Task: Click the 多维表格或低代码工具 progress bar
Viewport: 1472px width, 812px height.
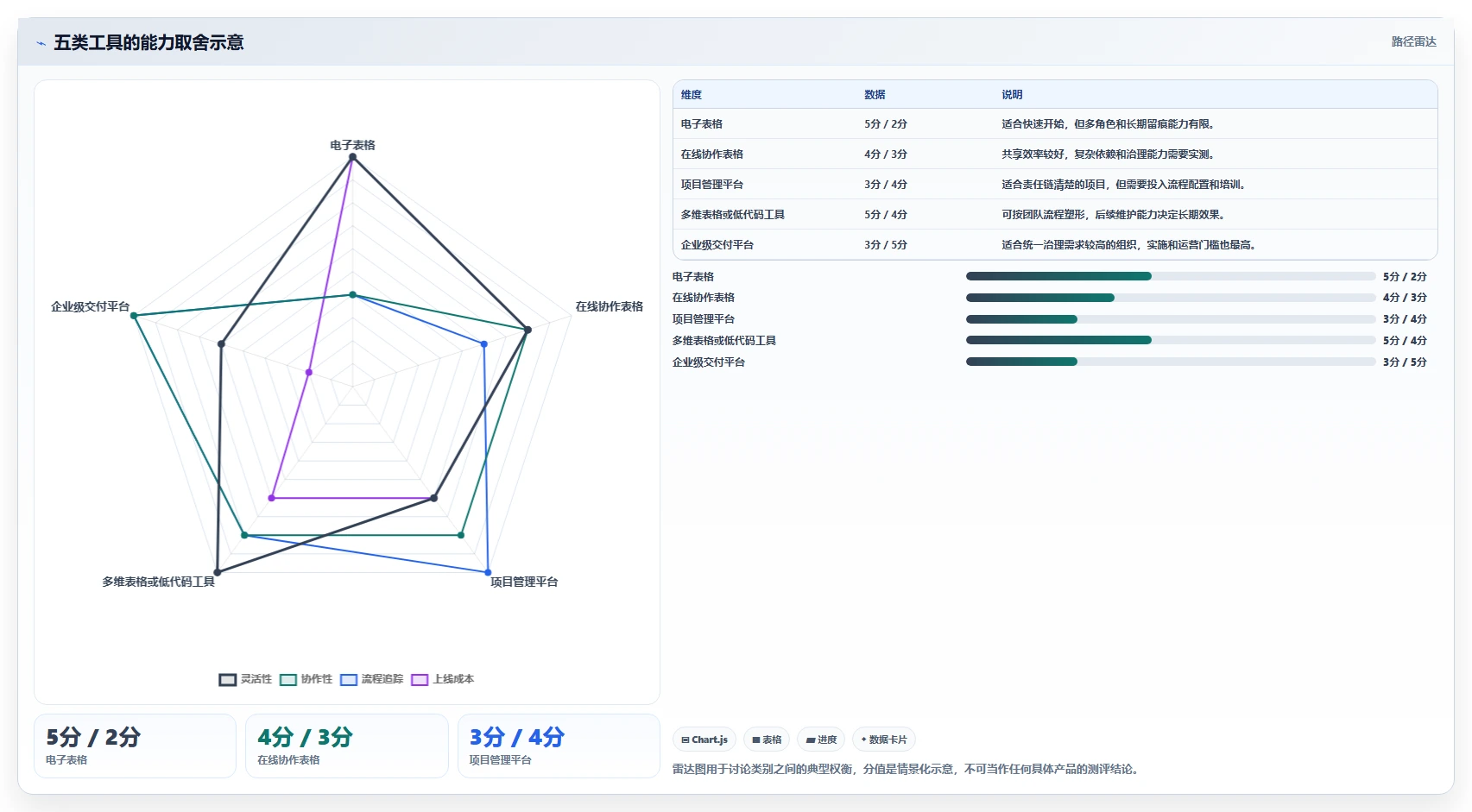Action: click(1171, 340)
